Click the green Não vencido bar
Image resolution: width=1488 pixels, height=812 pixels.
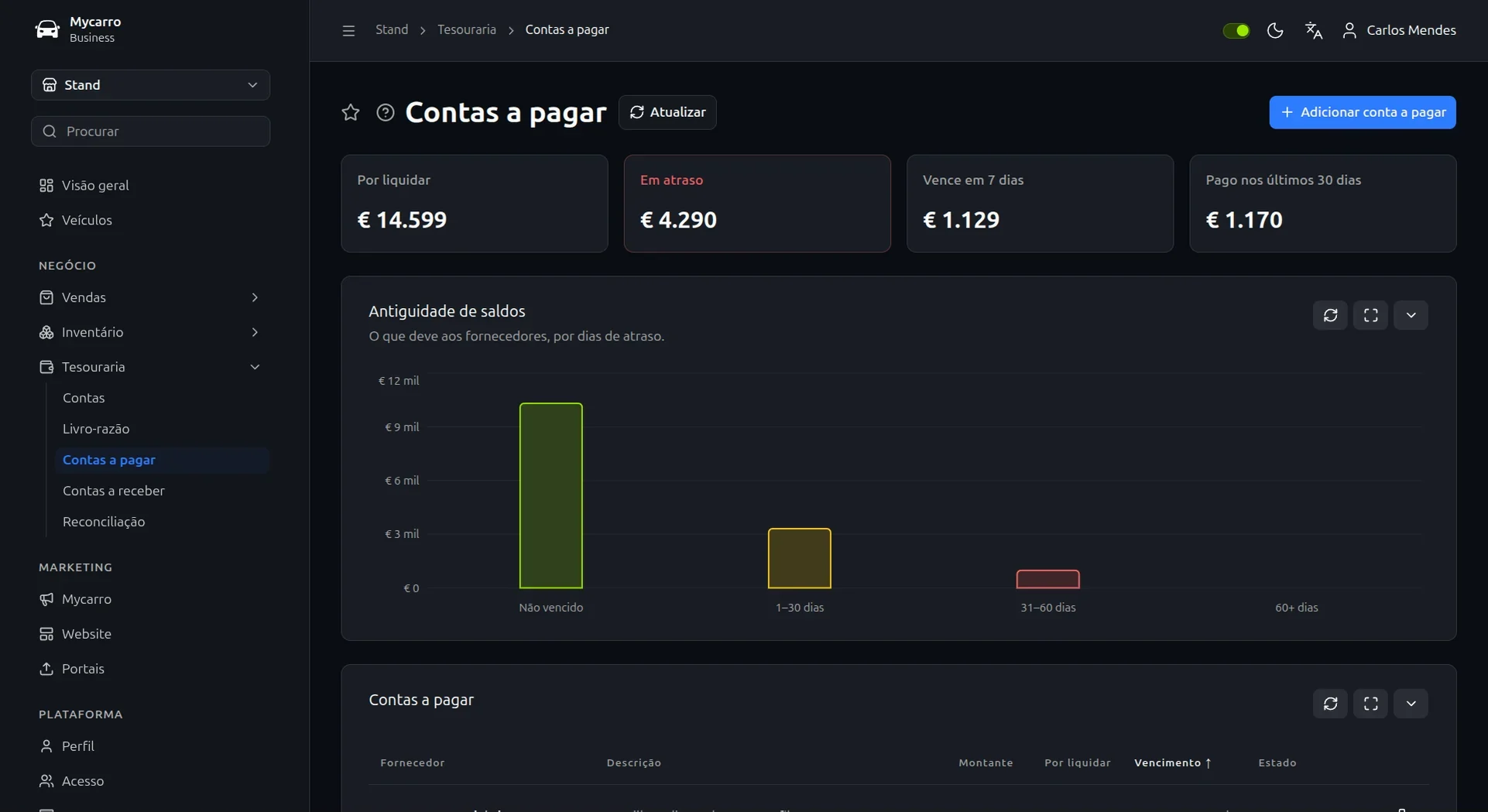point(551,495)
